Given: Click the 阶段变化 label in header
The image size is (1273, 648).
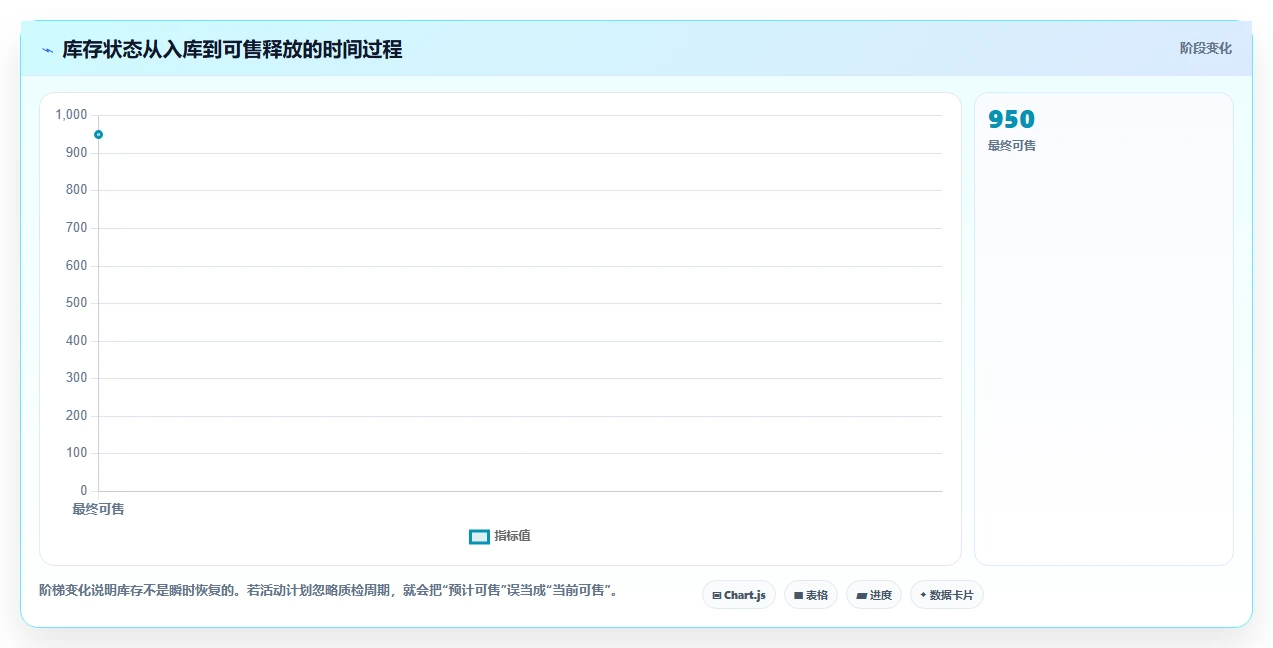Looking at the screenshot, I should 1205,48.
